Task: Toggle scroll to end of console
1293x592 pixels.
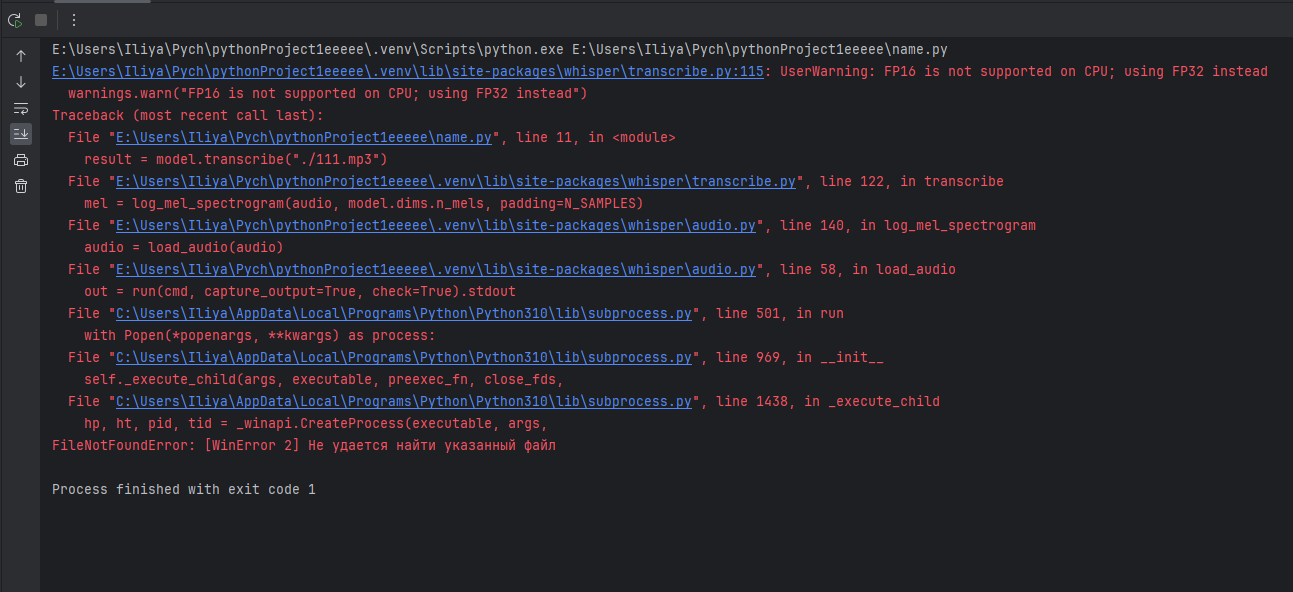Action: [x=21, y=134]
